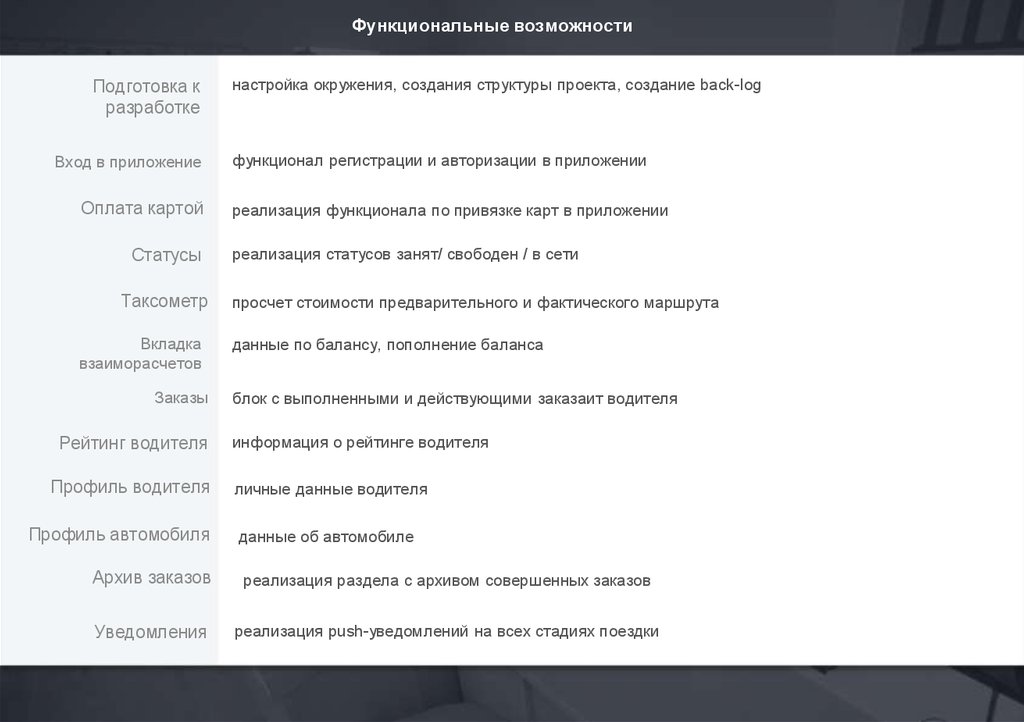The image size is (1024, 722).
Task: Click the "данные по балансу, пополнение баланса" text
Action: pyautogui.click(x=387, y=345)
